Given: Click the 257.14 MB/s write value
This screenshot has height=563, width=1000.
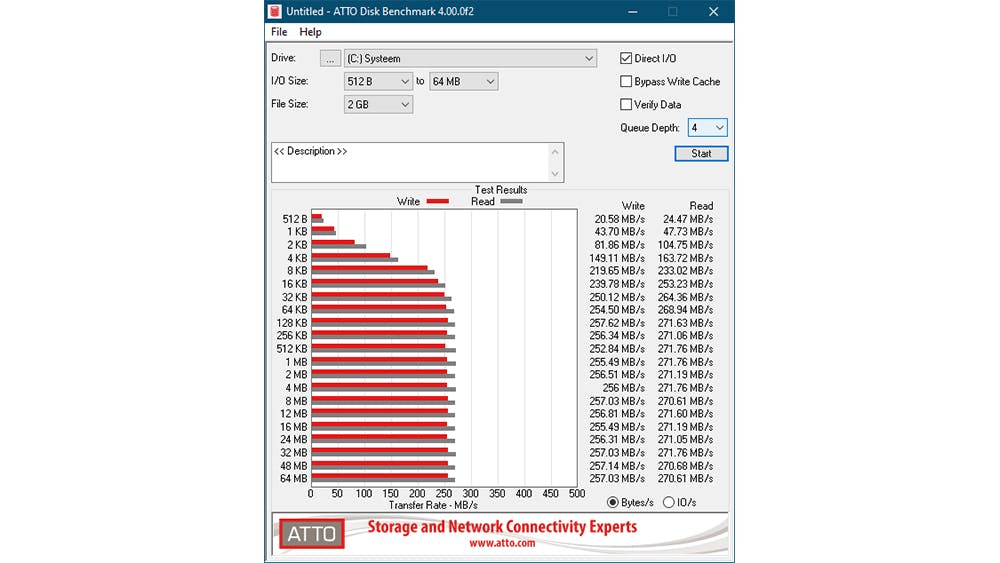Looking at the screenshot, I should click(617, 465).
